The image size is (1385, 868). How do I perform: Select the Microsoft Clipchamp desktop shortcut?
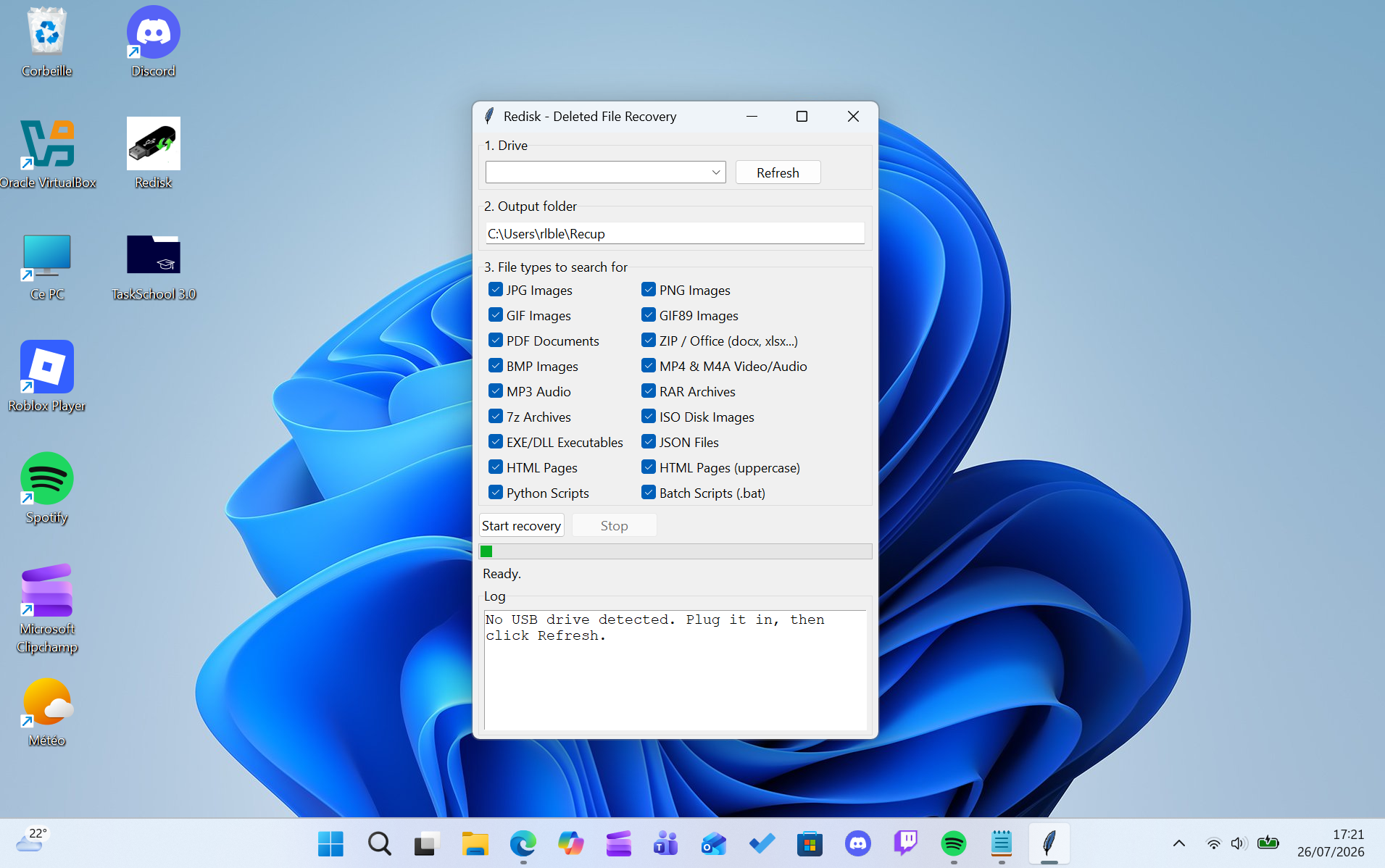click(47, 609)
